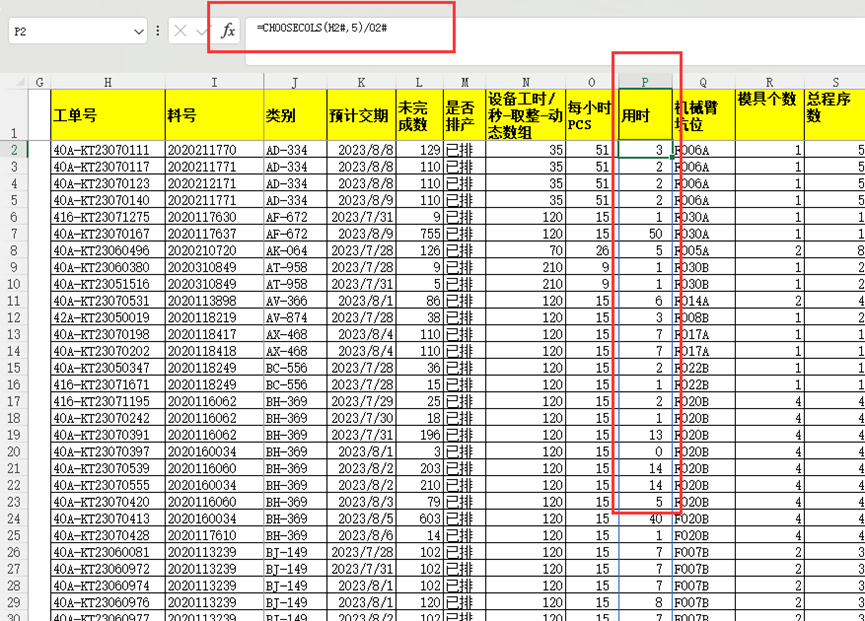This screenshot has height=621, width=865.
Task: Click date cell 2023/8/6
Action: click(x=361, y=535)
